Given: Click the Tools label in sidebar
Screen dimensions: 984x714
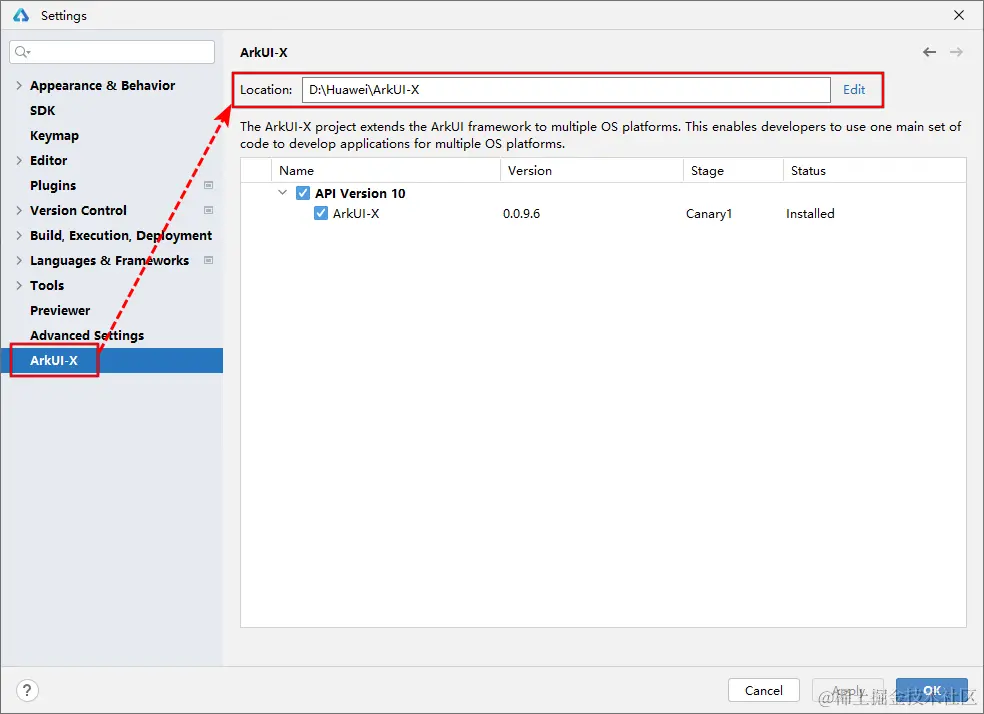Looking at the screenshot, I should point(47,285).
